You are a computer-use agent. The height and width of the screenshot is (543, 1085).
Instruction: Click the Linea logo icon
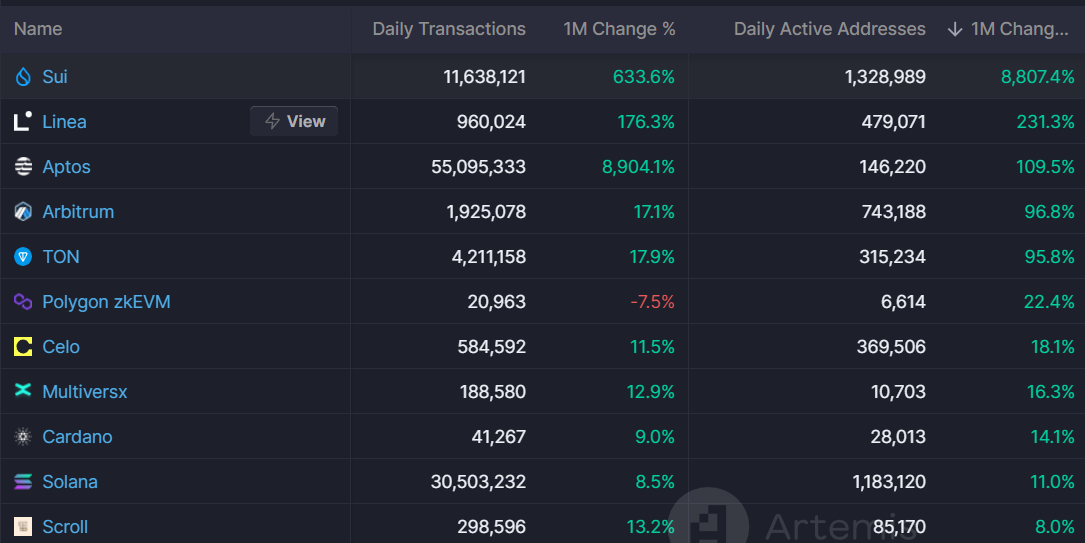tap(23, 122)
